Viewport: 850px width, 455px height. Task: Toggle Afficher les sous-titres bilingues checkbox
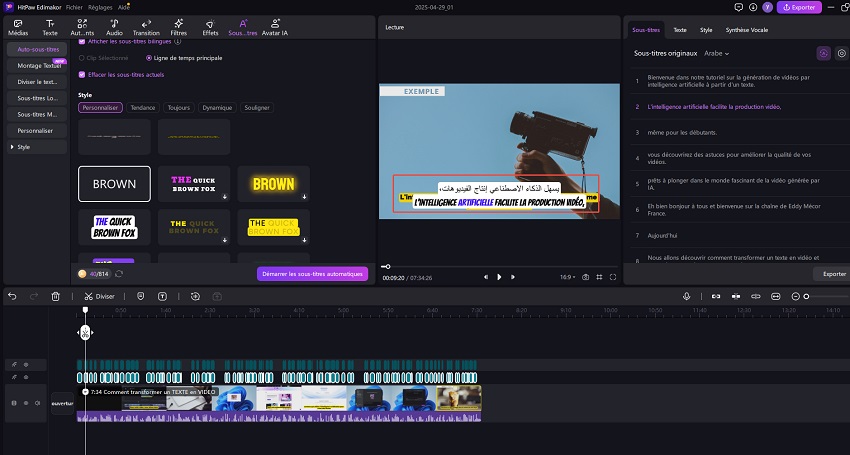(x=82, y=41)
